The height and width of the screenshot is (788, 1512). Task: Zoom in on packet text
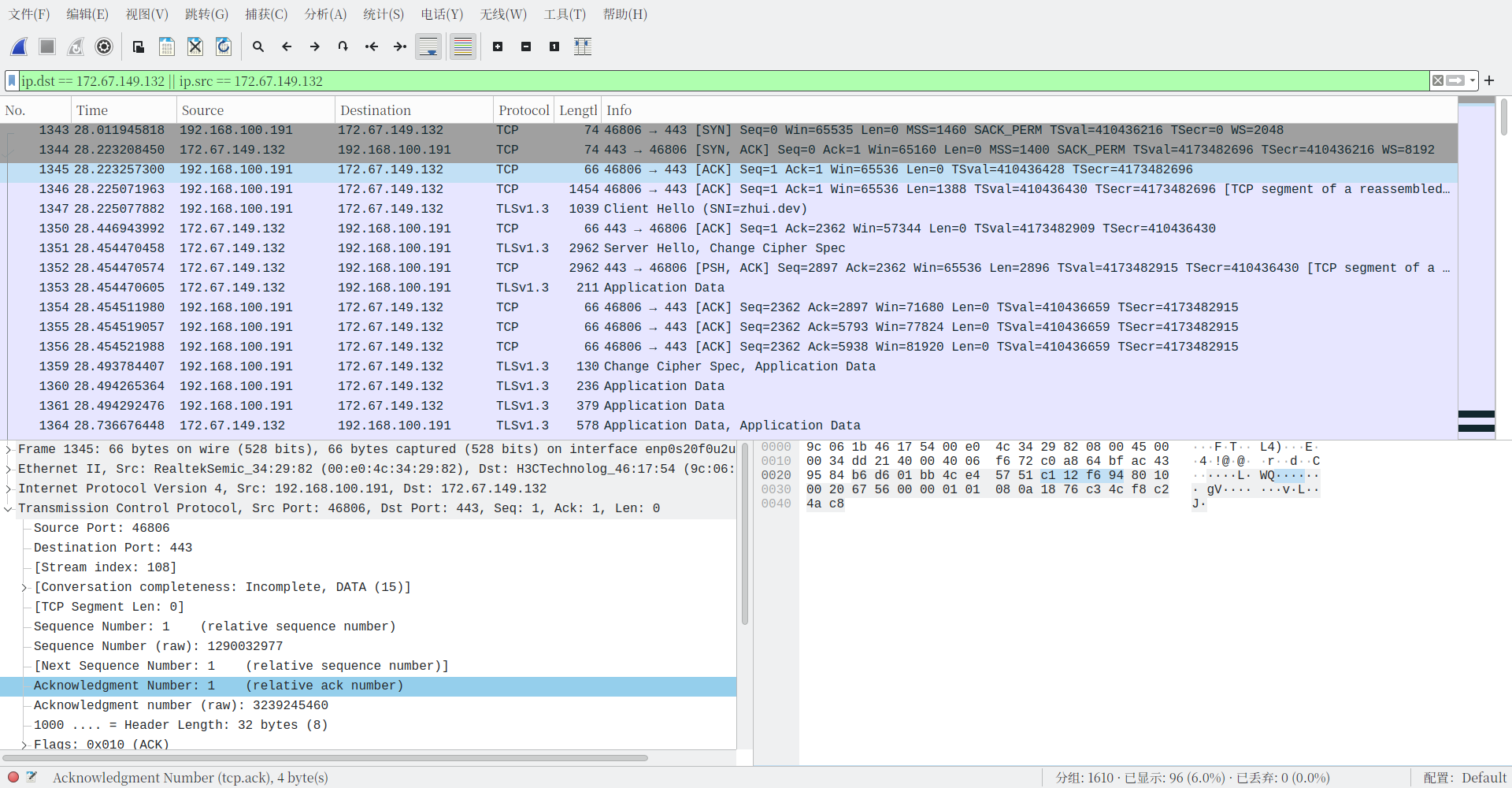(x=498, y=47)
